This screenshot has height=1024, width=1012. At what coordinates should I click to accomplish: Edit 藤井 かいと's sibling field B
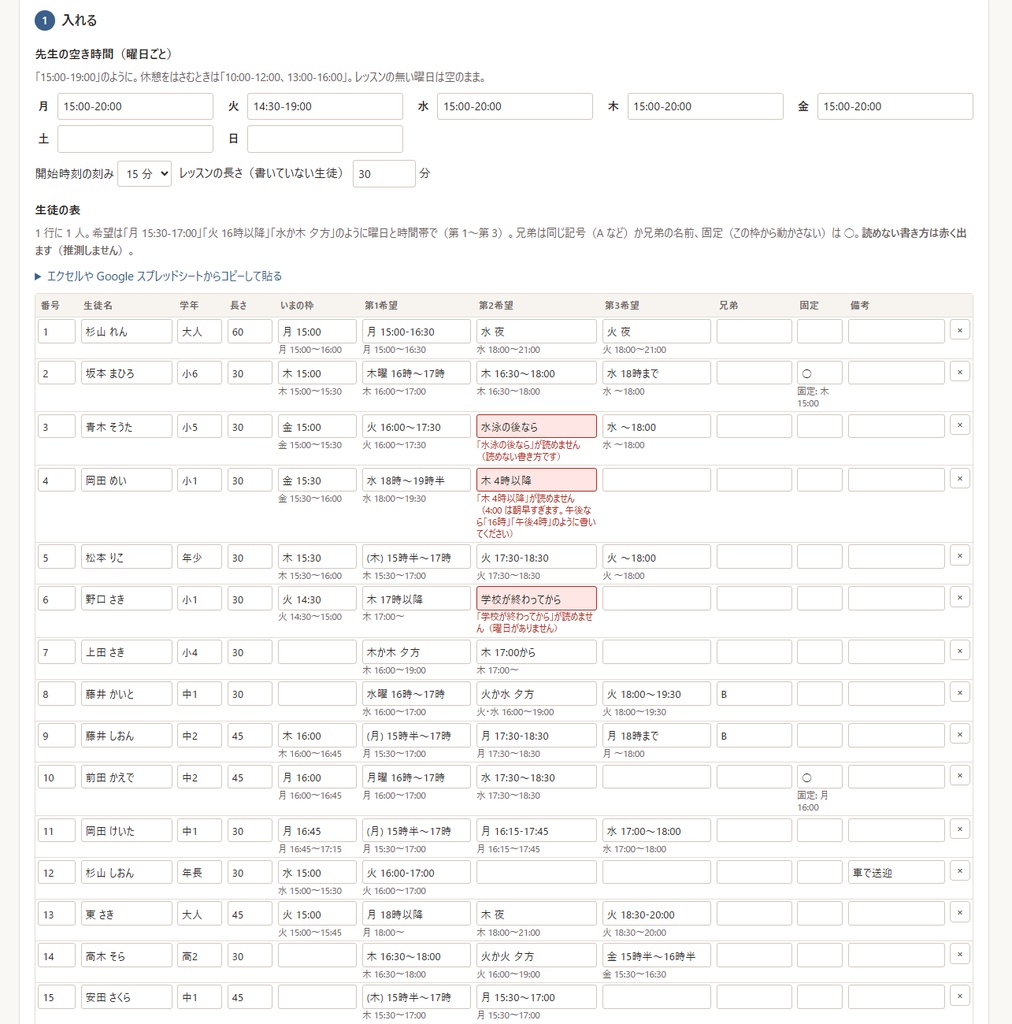754,694
